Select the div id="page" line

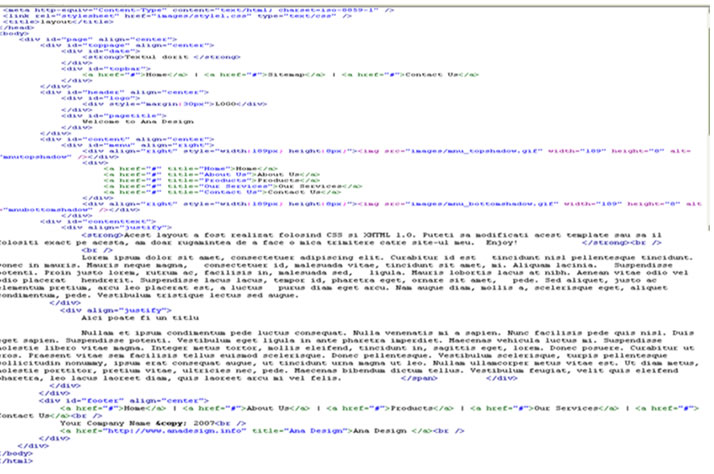point(98,39)
